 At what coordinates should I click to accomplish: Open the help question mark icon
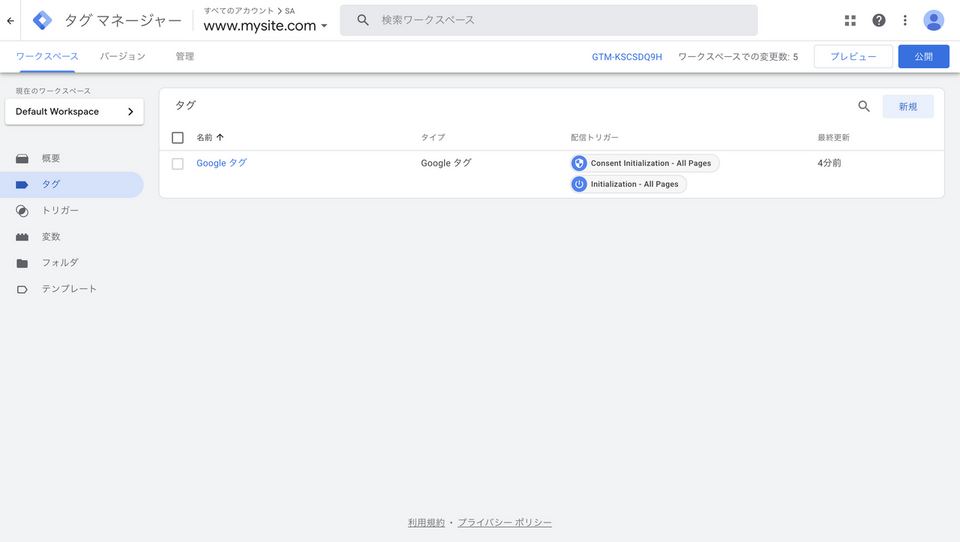(x=878, y=20)
